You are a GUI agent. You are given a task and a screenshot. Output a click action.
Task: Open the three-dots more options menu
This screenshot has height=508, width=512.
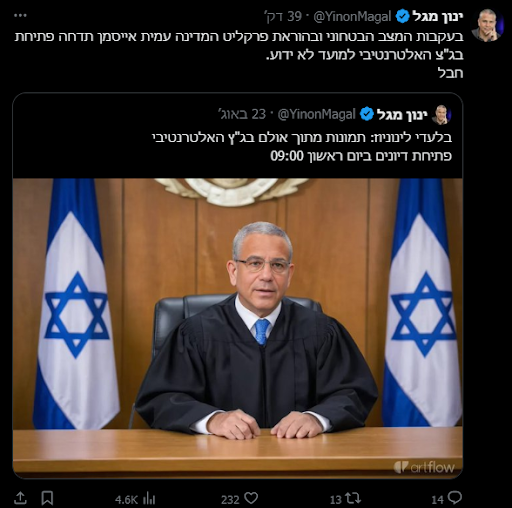point(21,15)
